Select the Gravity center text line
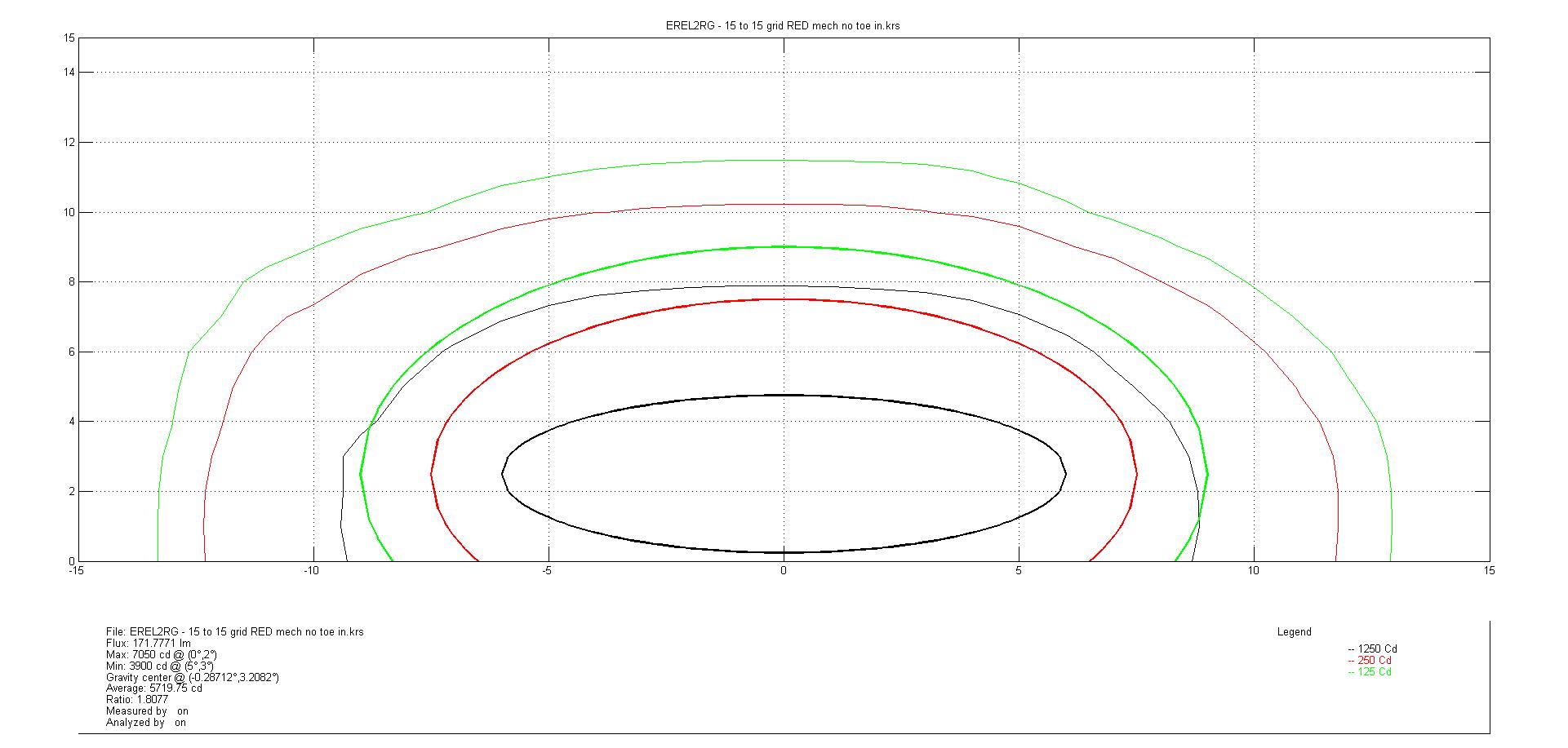1568x748 pixels. pyautogui.click(x=193, y=678)
